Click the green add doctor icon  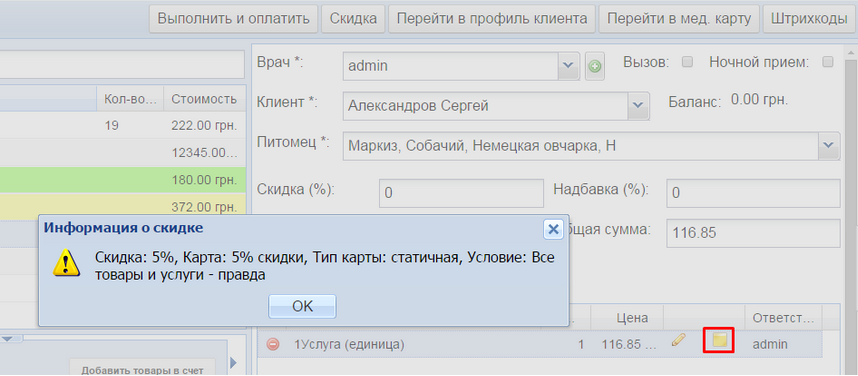pos(594,66)
